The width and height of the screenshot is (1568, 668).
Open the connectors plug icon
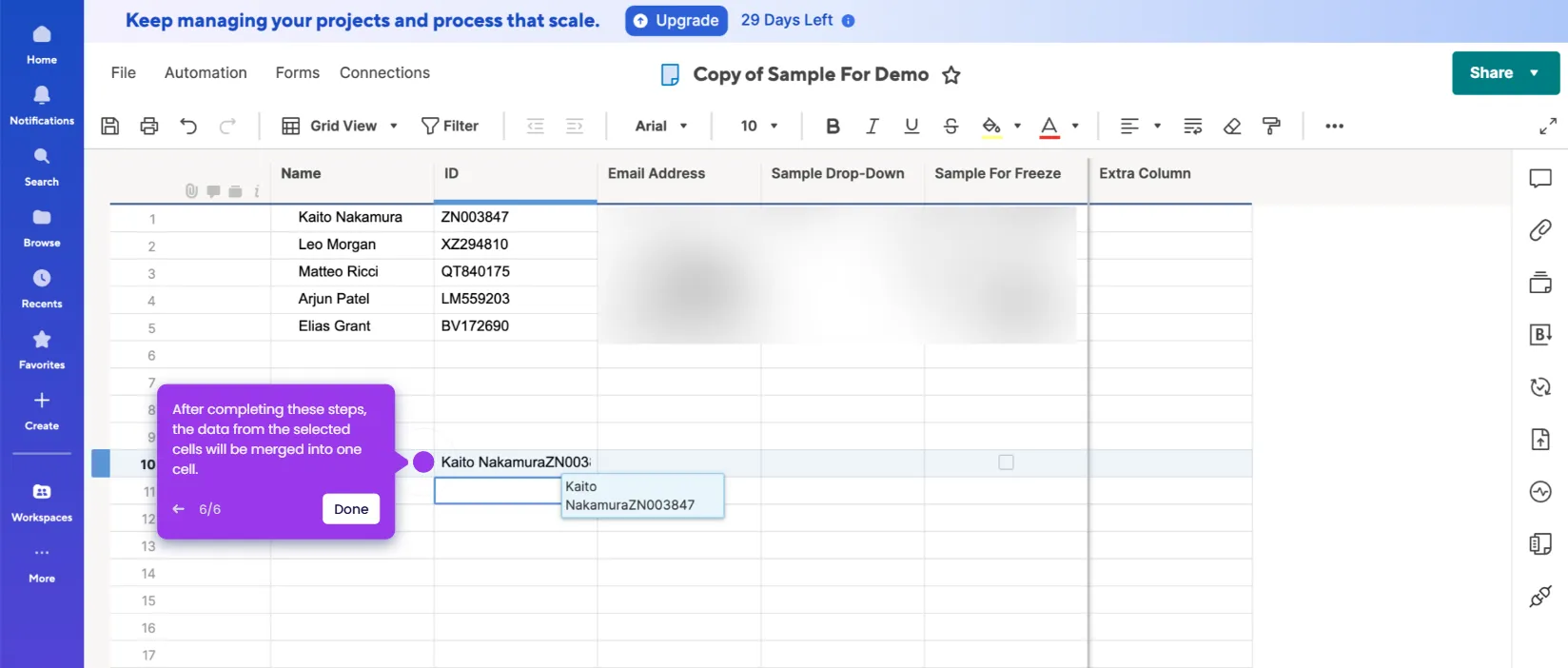[1540, 596]
